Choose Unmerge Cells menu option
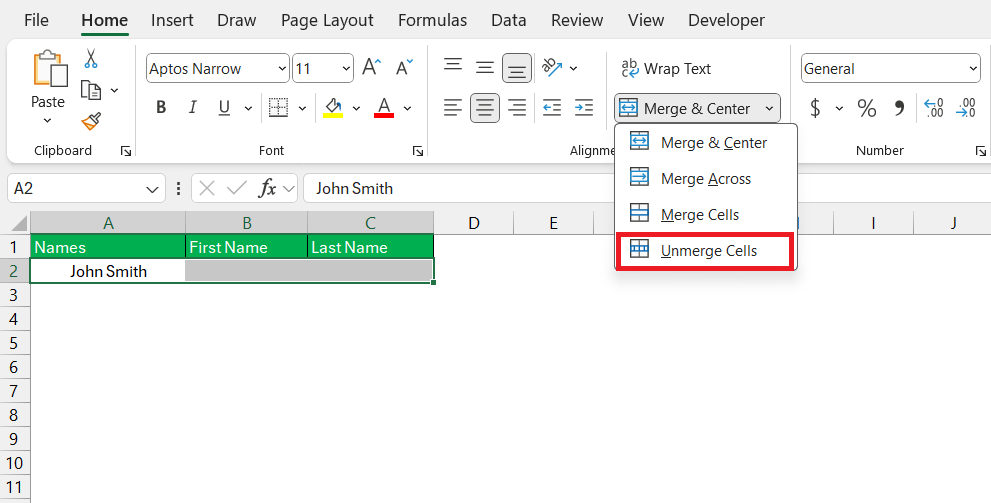The image size is (991, 503). pyautogui.click(x=705, y=251)
